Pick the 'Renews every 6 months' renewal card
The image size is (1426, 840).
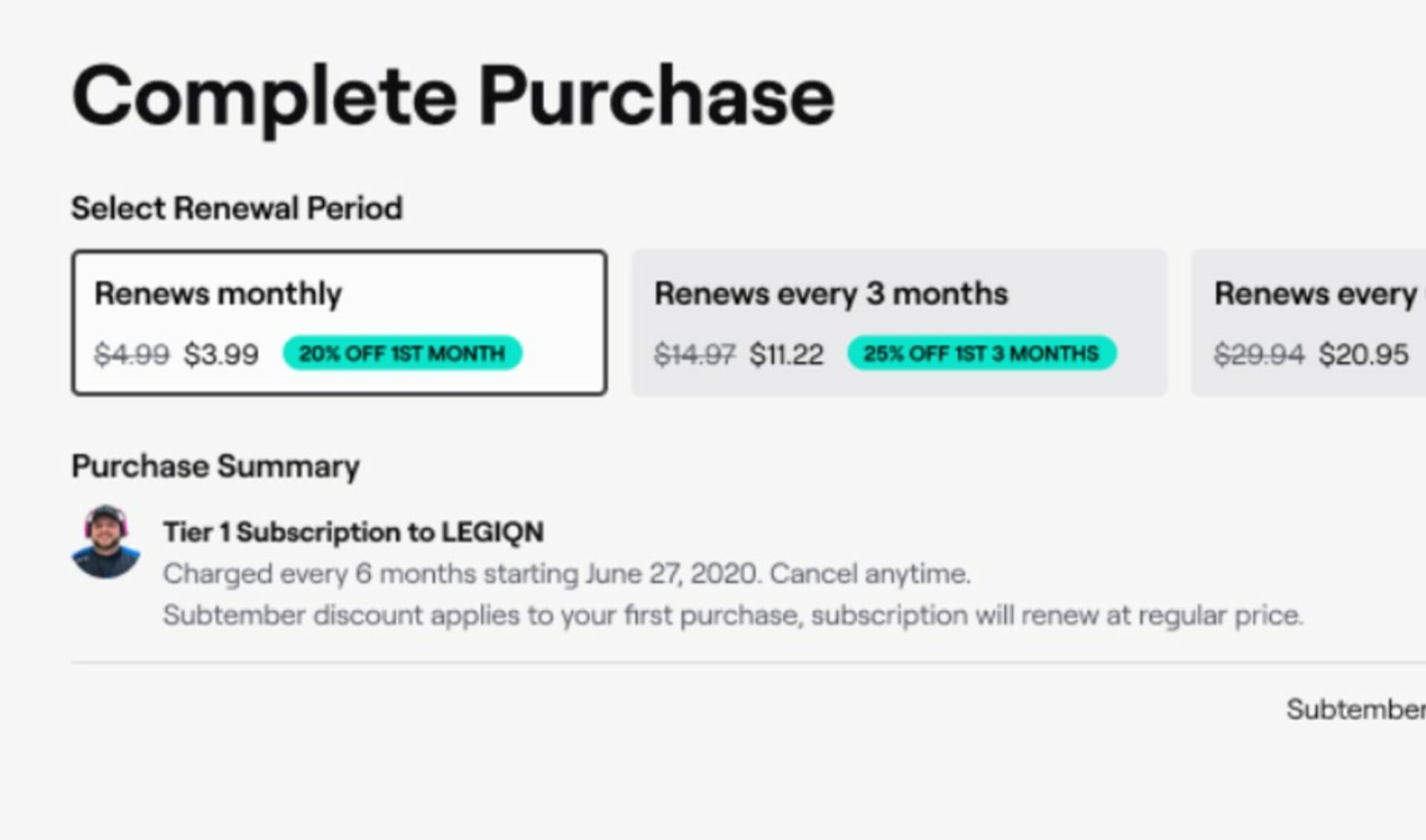[x=1329, y=319]
